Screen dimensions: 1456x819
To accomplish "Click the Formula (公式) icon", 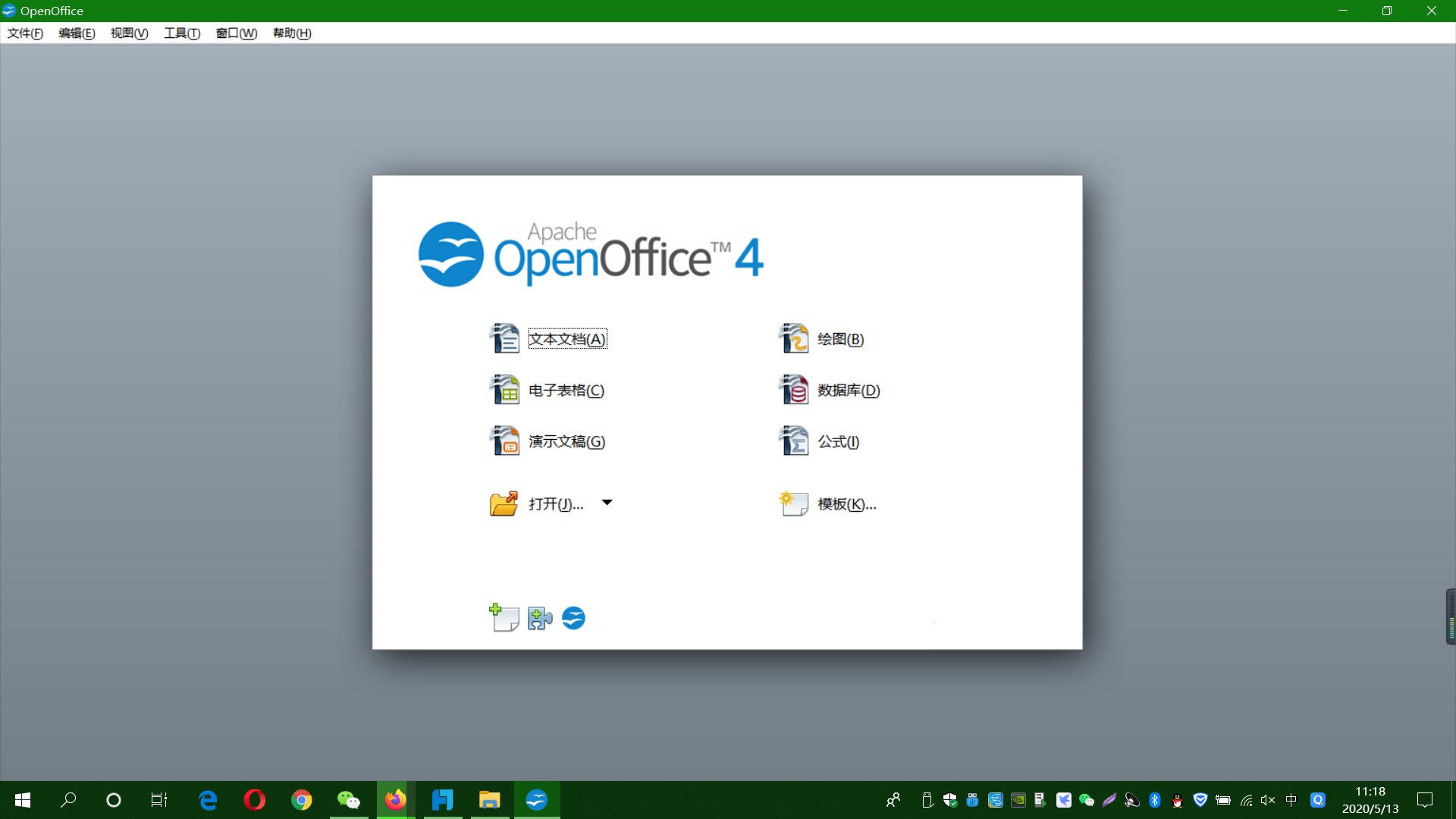I will click(x=794, y=441).
